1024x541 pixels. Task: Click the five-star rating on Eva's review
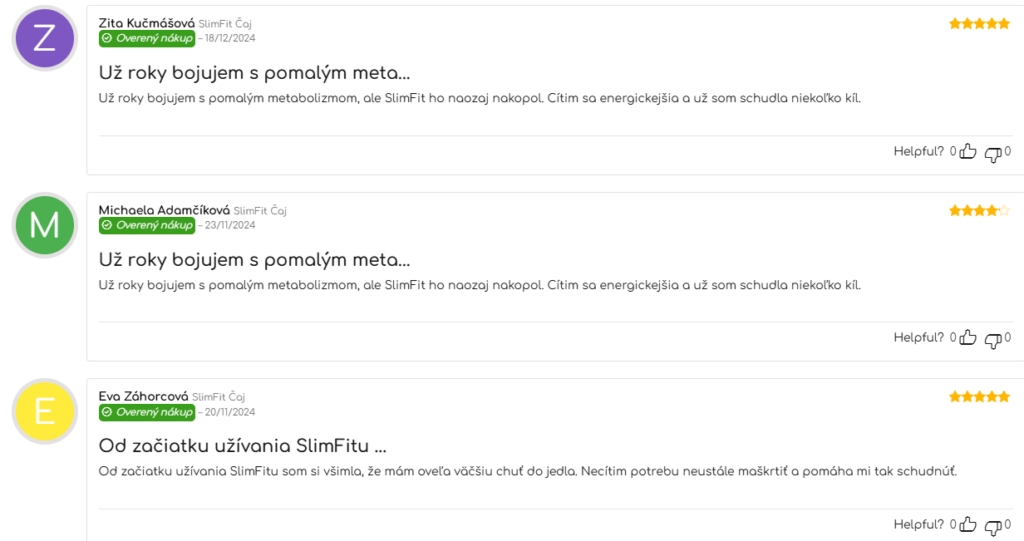pyautogui.click(x=979, y=397)
